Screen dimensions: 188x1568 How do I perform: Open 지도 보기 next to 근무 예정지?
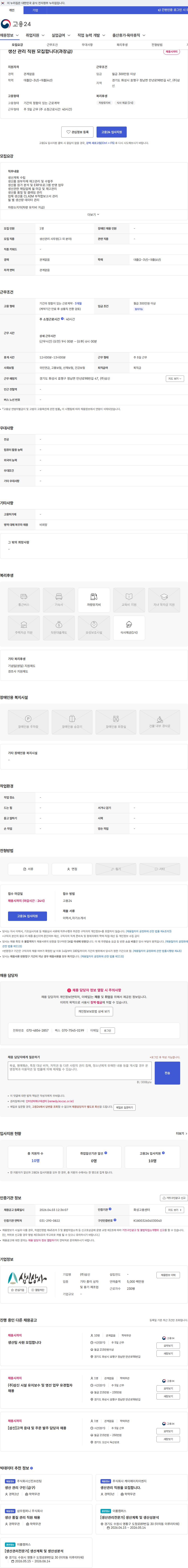point(175,379)
